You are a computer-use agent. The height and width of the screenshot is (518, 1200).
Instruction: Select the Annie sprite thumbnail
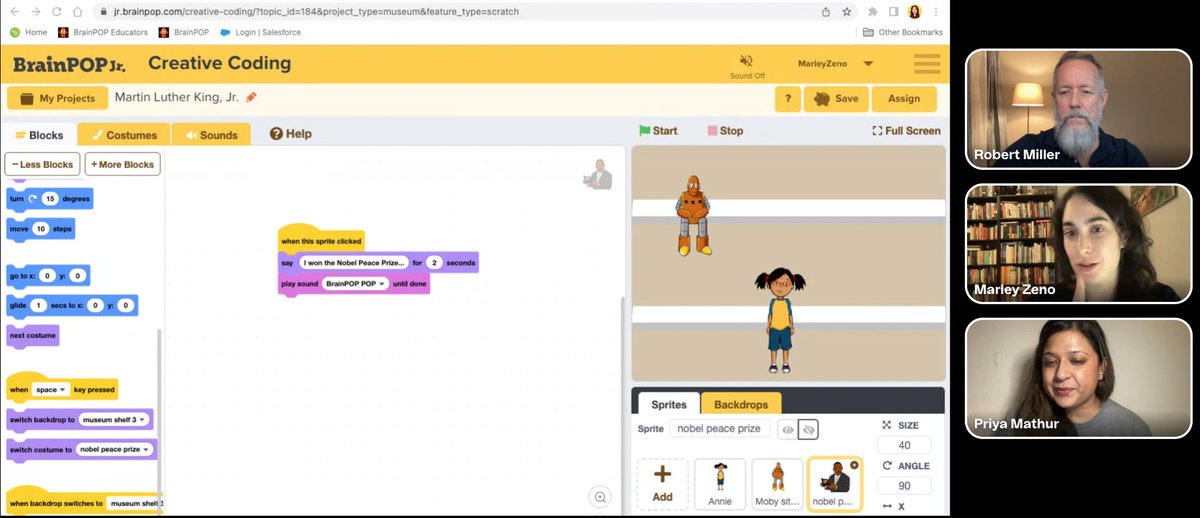click(720, 484)
